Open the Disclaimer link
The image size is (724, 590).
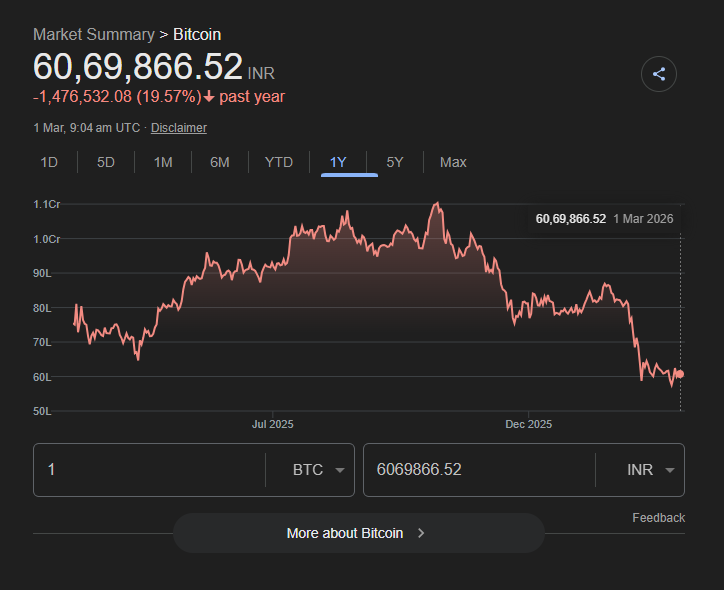179,128
